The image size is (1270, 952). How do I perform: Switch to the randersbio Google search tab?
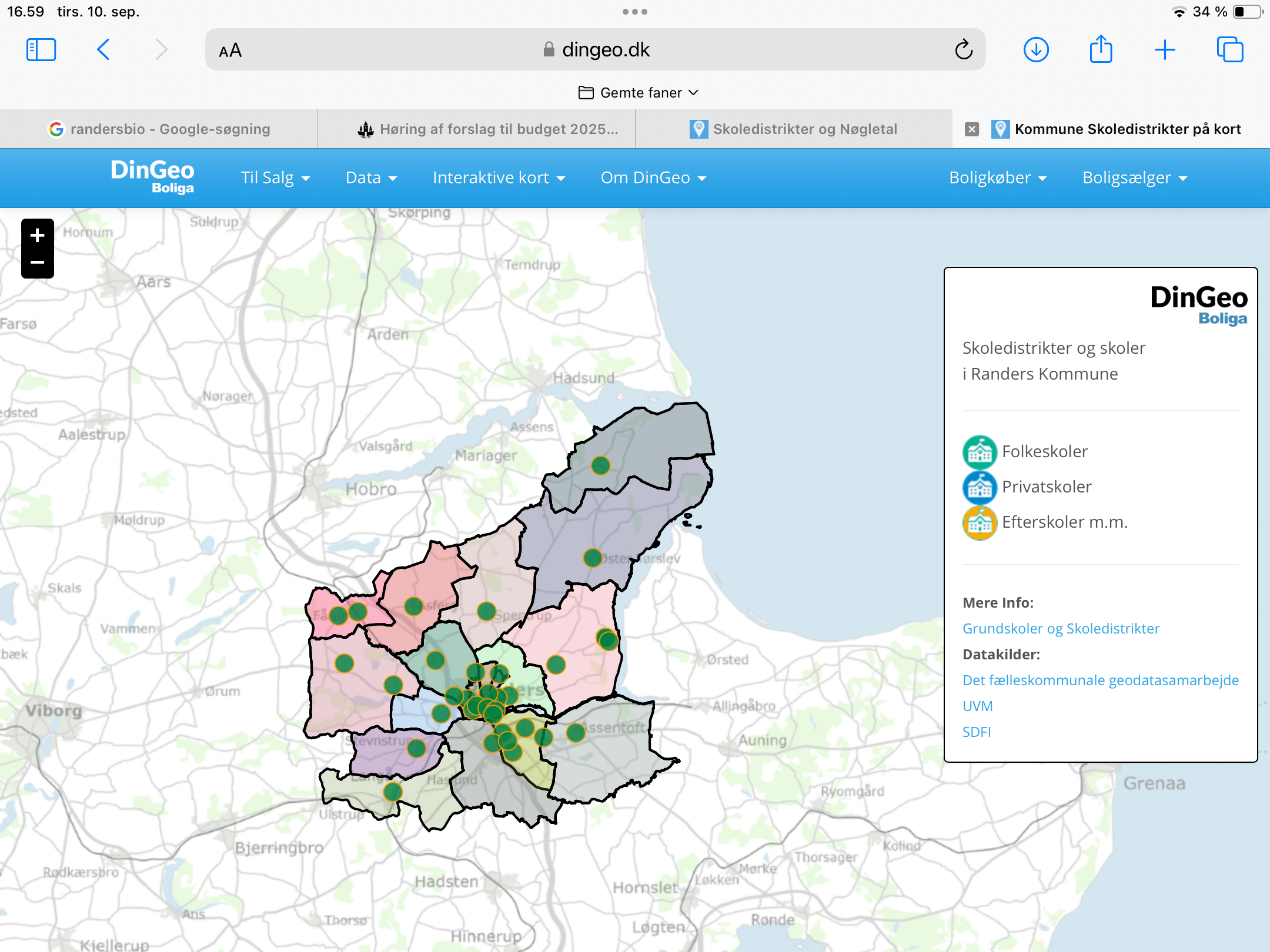[x=159, y=129]
